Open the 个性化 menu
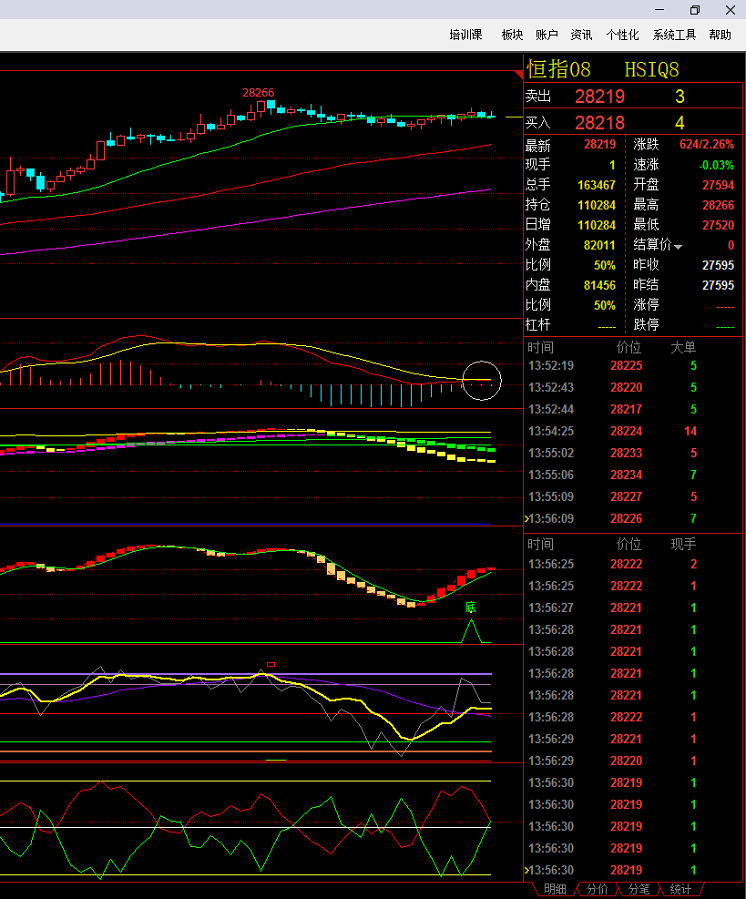Image resolution: width=746 pixels, height=899 pixels. click(622, 34)
